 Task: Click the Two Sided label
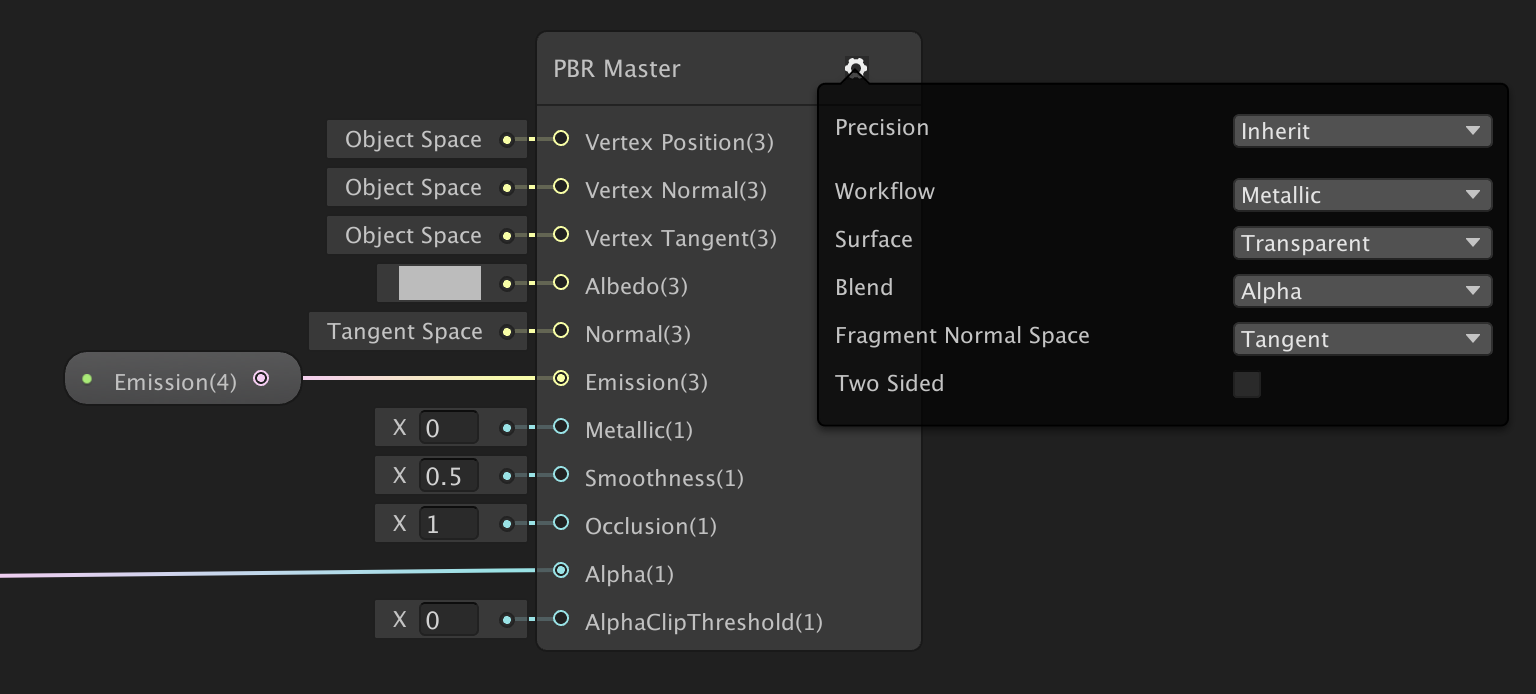click(x=889, y=383)
